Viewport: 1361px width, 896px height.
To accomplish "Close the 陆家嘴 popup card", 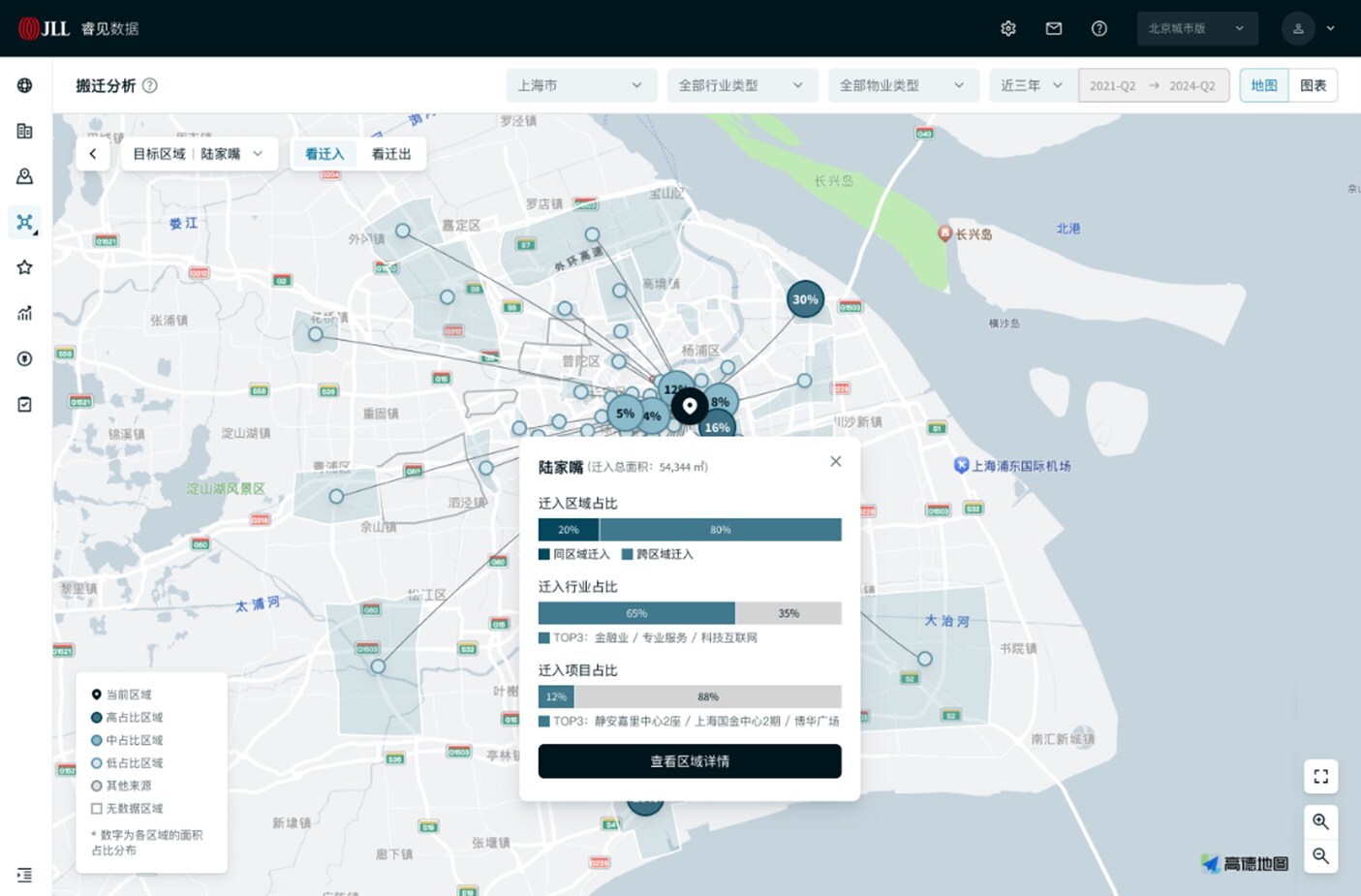I will pyautogui.click(x=836, y=462).
